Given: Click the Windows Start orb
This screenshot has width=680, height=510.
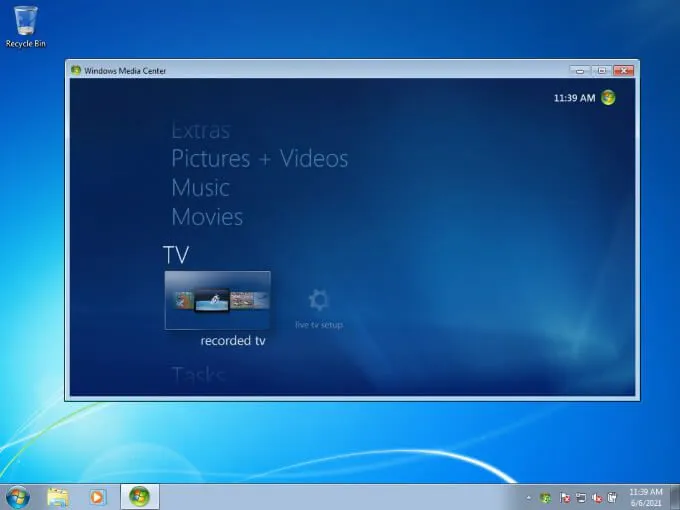Looking at the screenshot, I should 18,497.
